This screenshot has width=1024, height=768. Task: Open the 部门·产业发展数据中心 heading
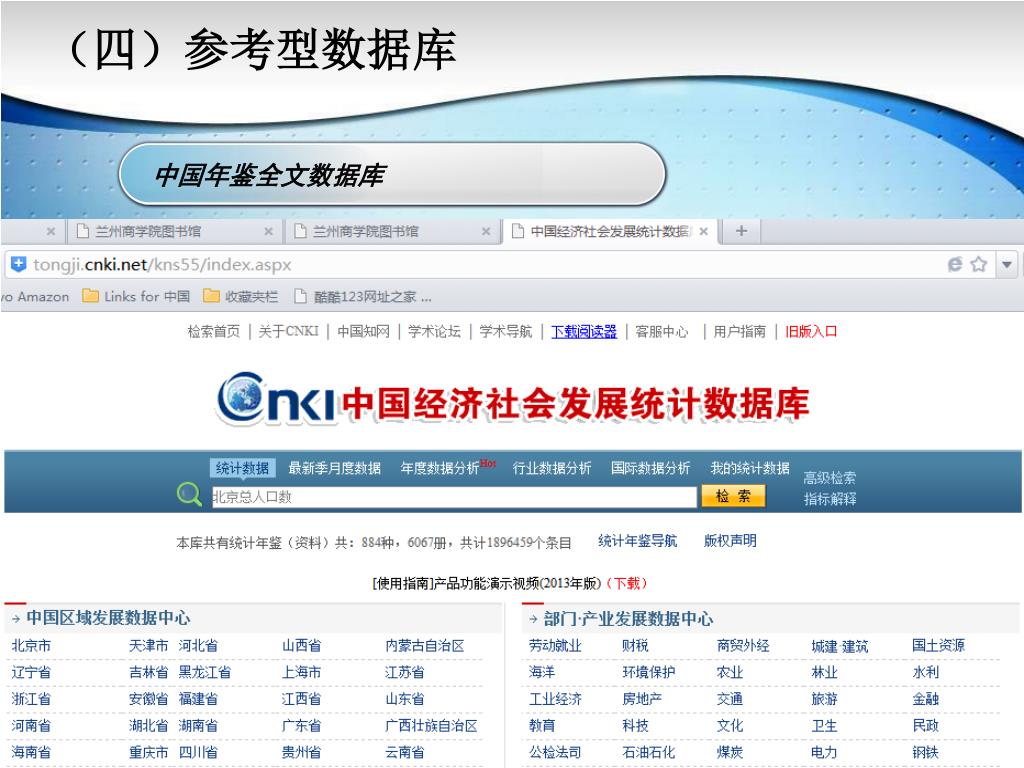coord(628,618)
